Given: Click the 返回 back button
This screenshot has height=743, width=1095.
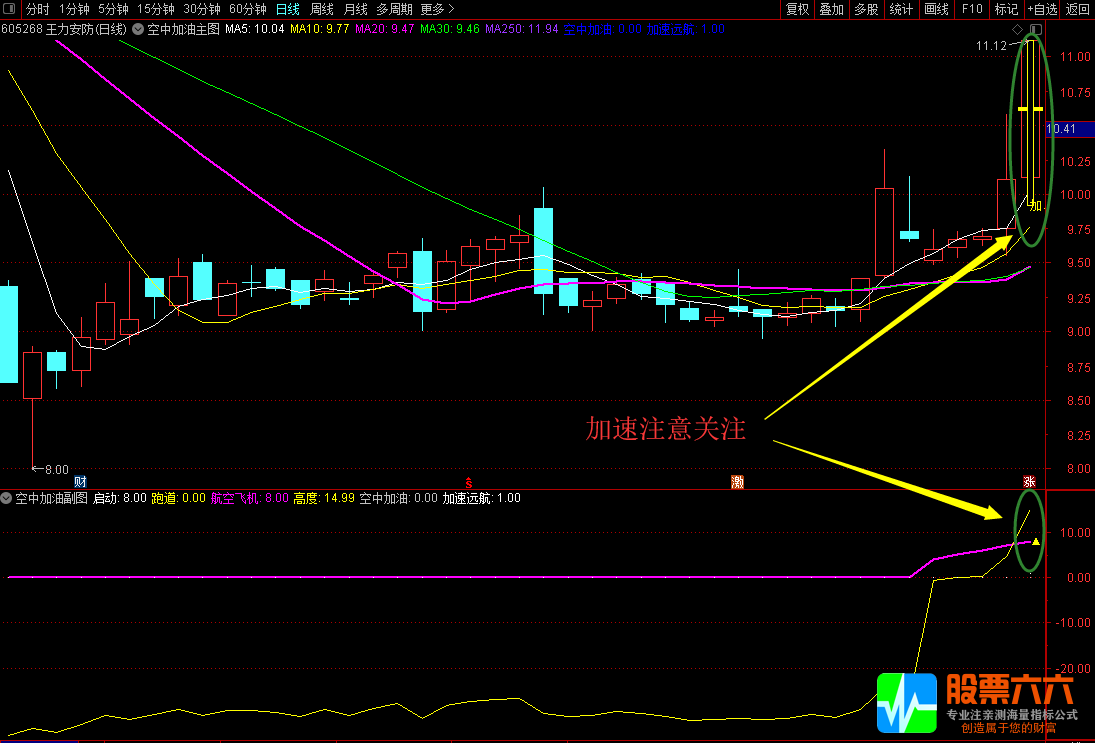Looking at the screenshot, I should [1078, 9].
